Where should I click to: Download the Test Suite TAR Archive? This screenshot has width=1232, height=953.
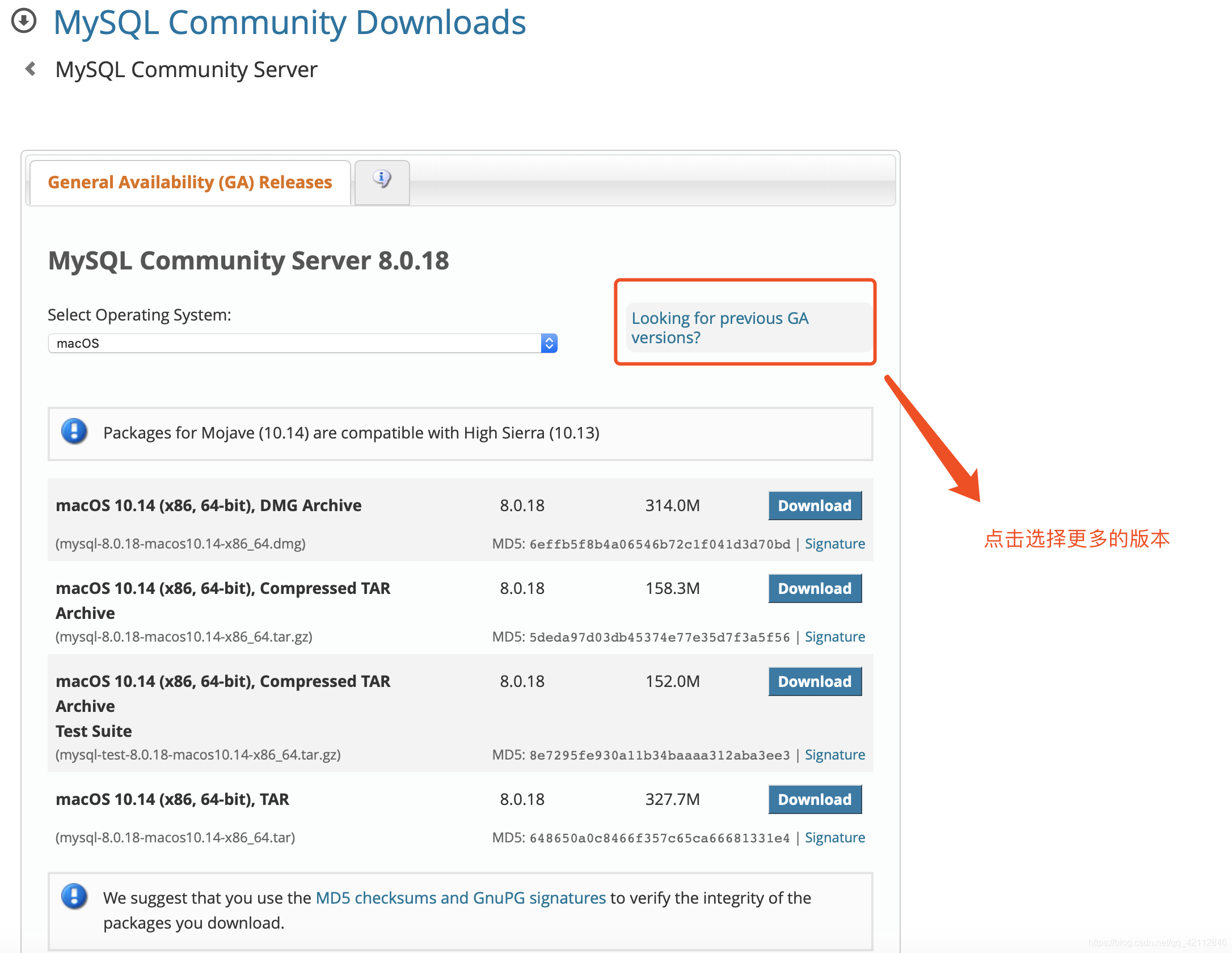(815, 681)
